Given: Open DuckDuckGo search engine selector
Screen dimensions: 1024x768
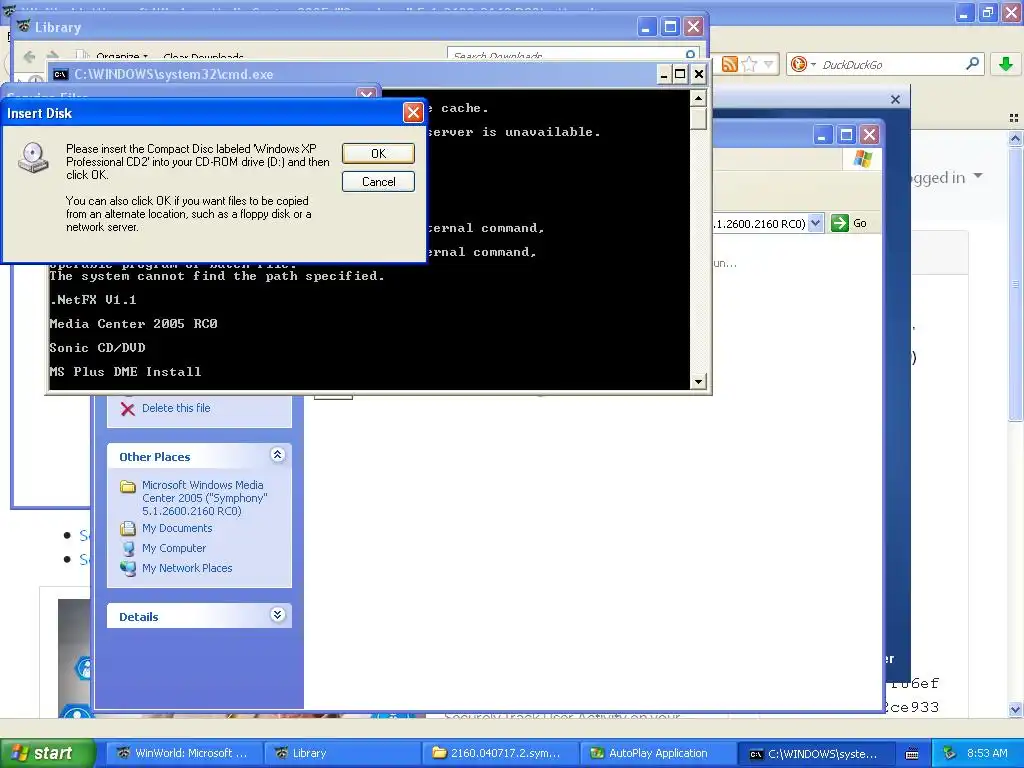Looking at the screenshot, I should coord(803,64).
